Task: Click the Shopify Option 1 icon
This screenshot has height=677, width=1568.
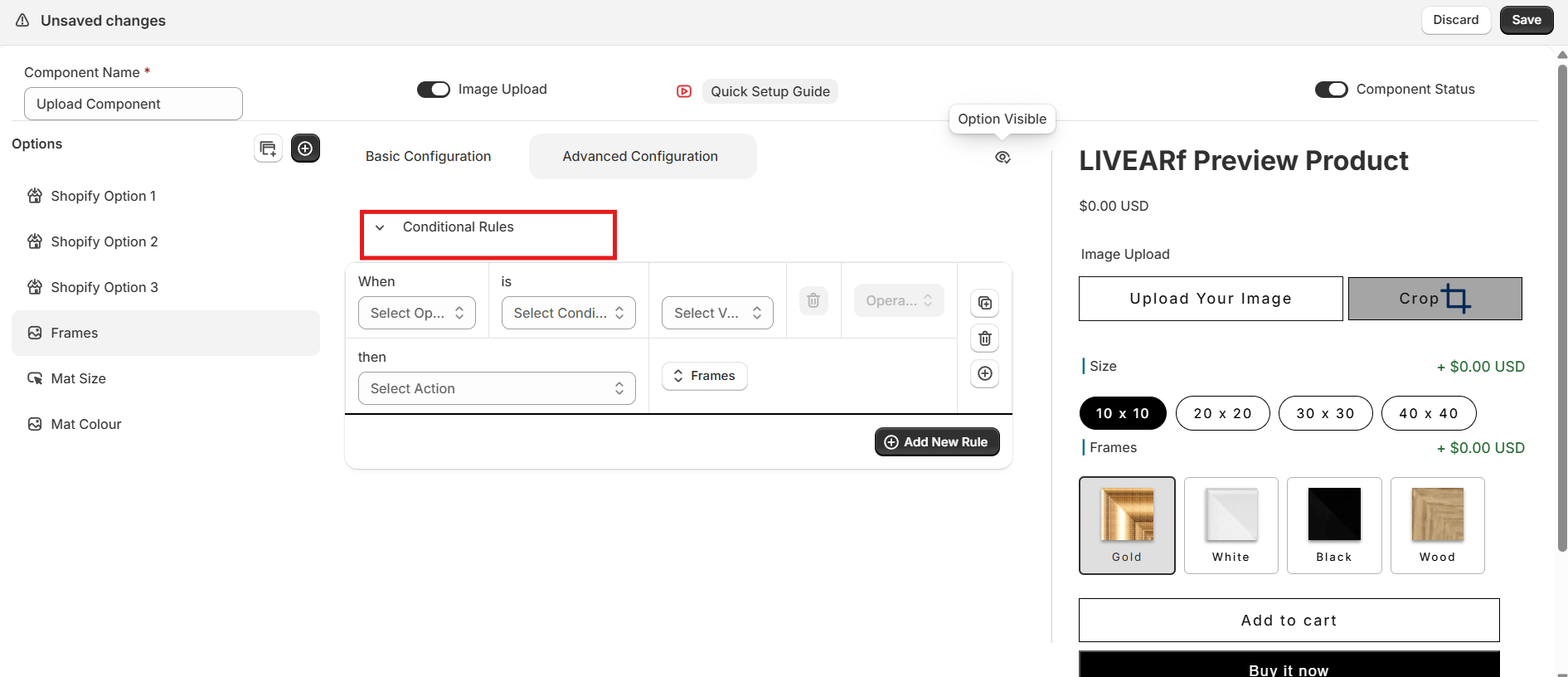Action: (35, 196)
